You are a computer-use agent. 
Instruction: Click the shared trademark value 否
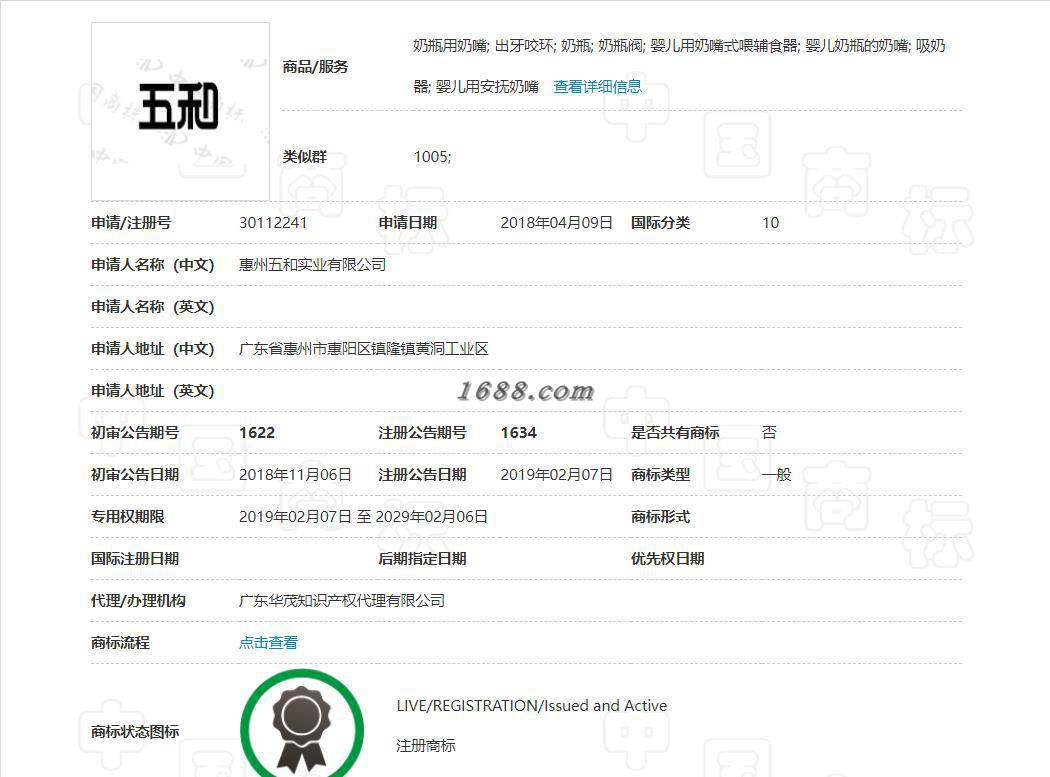pyautogui.click(x=769, y=433)
